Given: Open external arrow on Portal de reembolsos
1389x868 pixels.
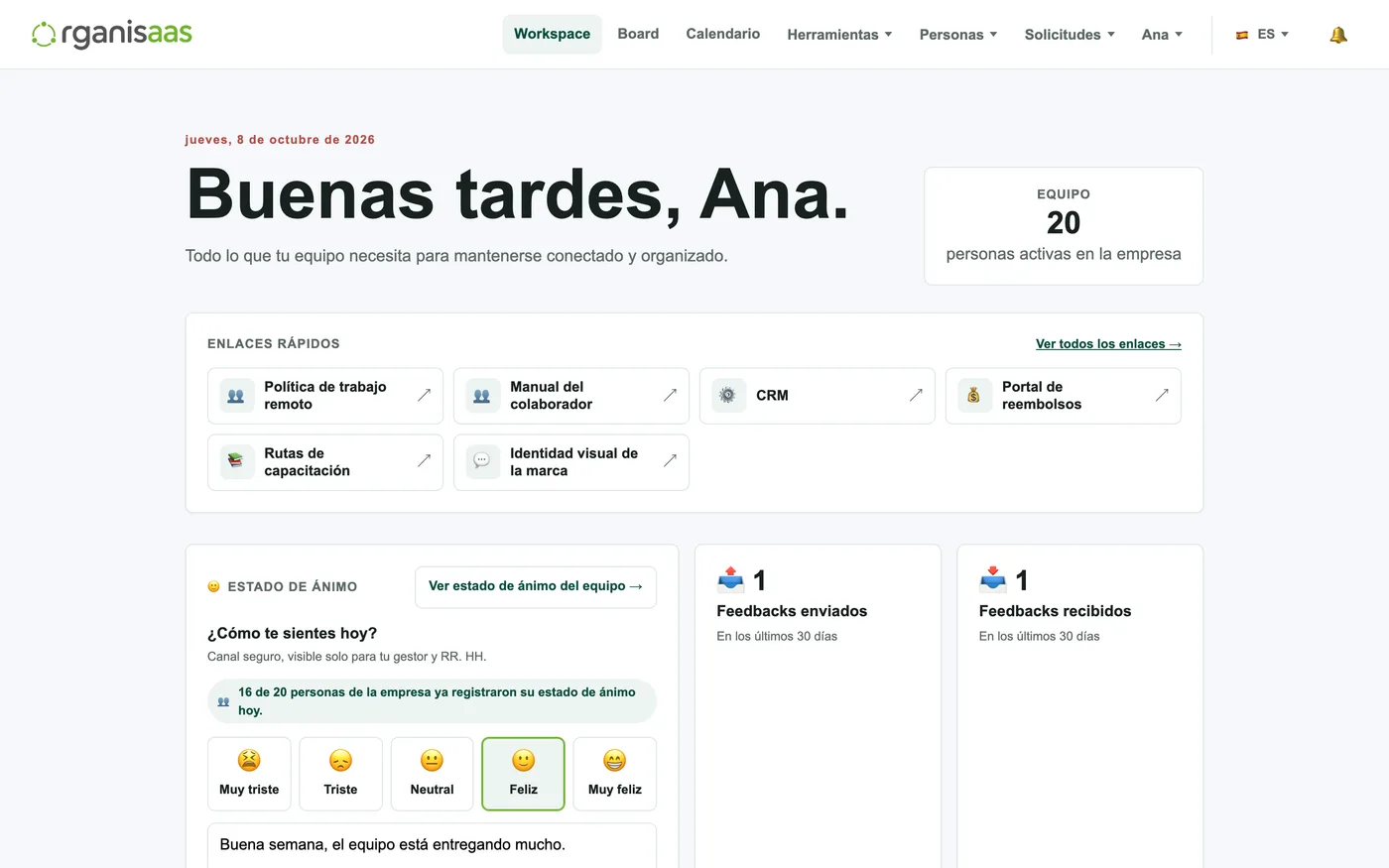Looking at the screenshot, I should [x=1162, y=395].
